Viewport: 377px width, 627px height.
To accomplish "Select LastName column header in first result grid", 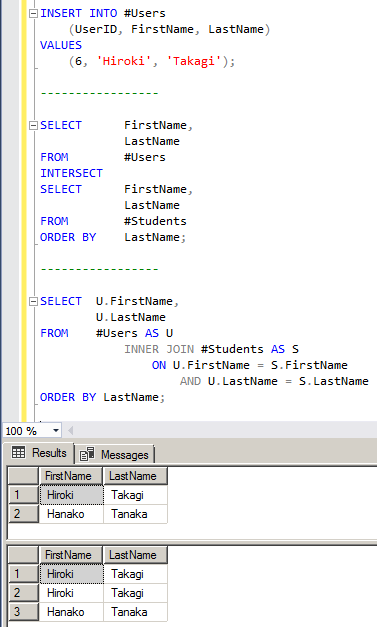I will click(x=135, y=476).
